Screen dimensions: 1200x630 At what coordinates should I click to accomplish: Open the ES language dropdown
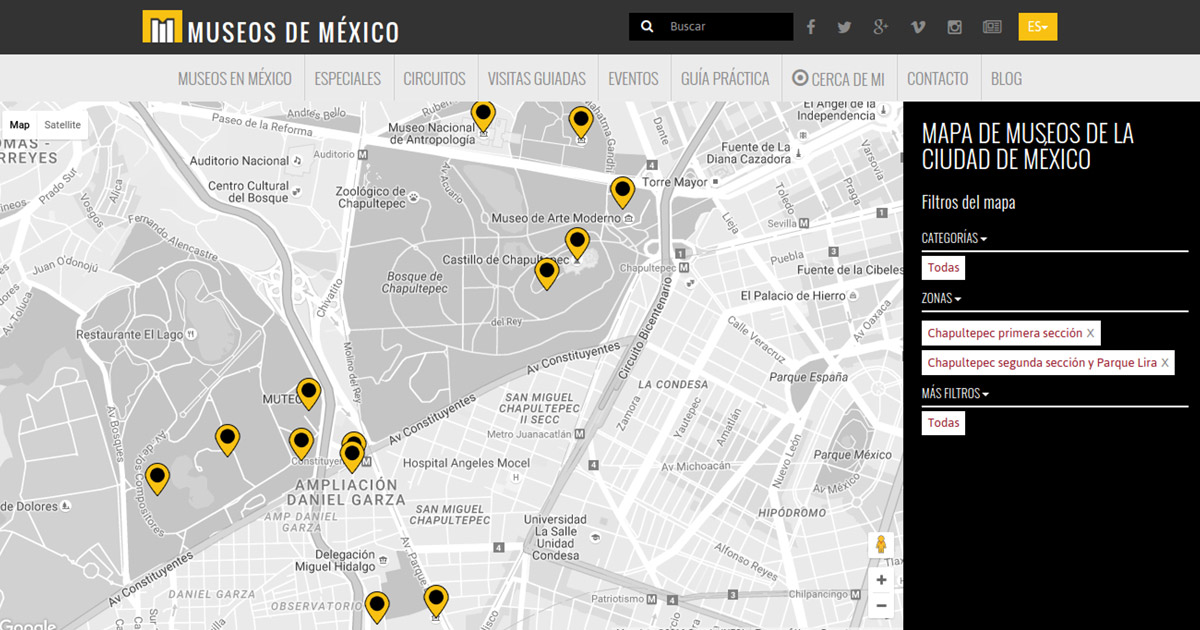click(1038, 27)
